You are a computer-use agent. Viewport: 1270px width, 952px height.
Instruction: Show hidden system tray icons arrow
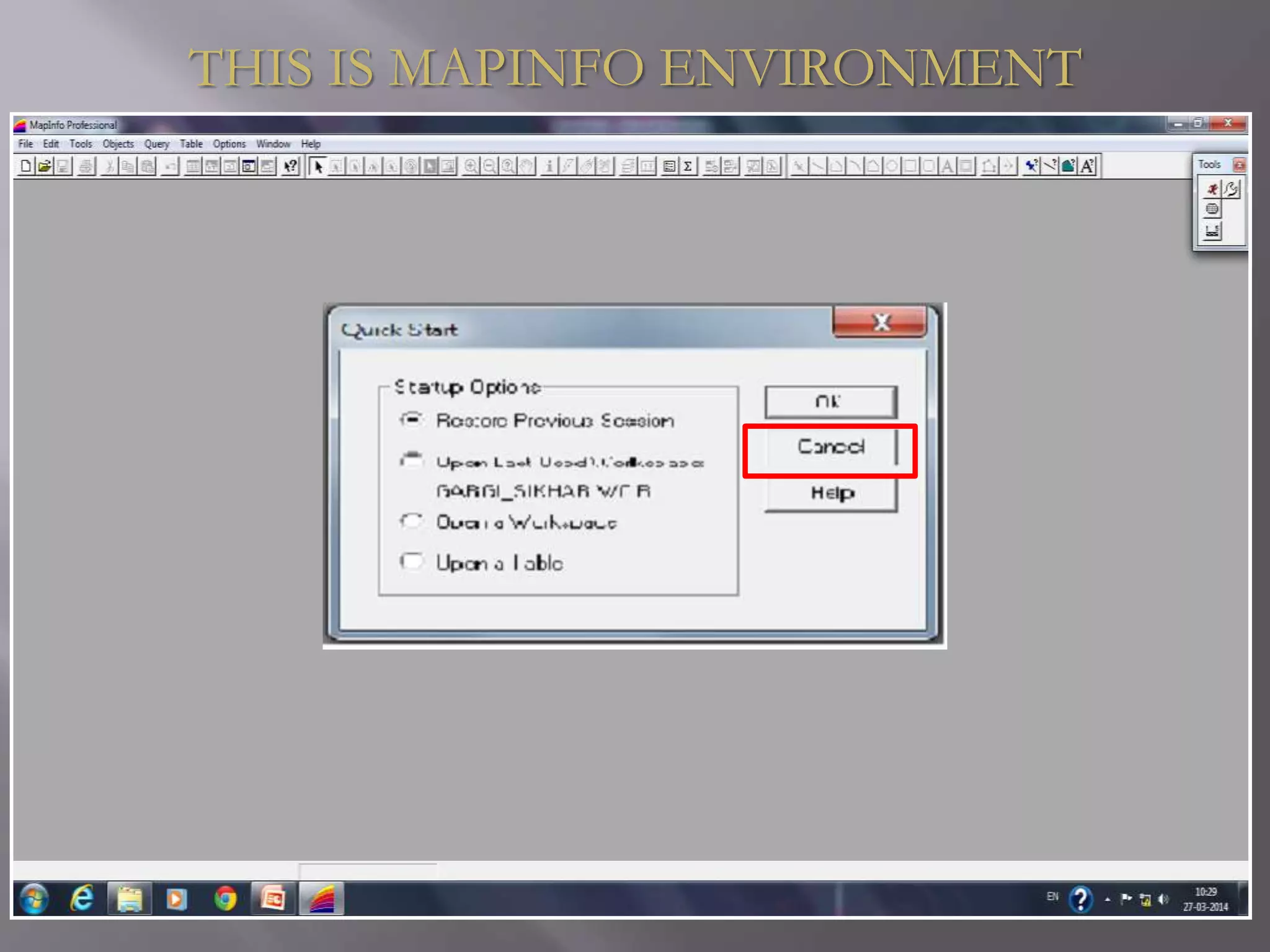coord(1108,899)
